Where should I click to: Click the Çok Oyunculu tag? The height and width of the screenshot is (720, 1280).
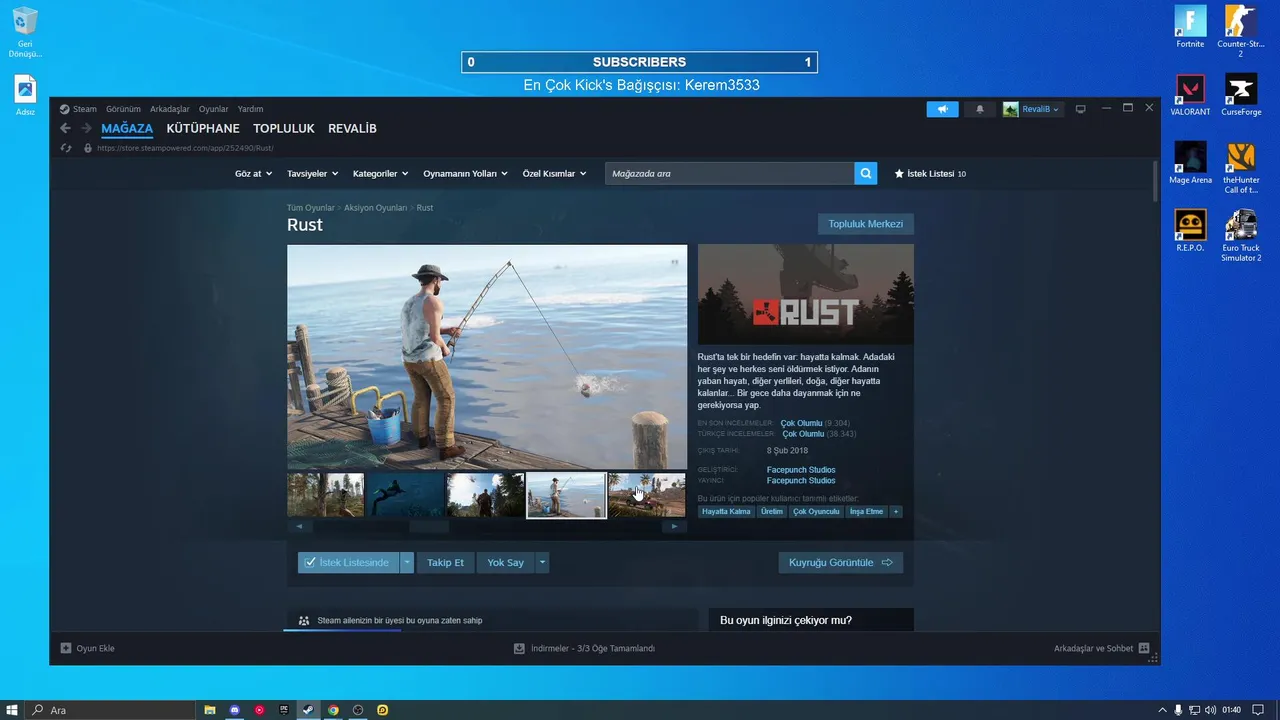[x=816, y=511]
